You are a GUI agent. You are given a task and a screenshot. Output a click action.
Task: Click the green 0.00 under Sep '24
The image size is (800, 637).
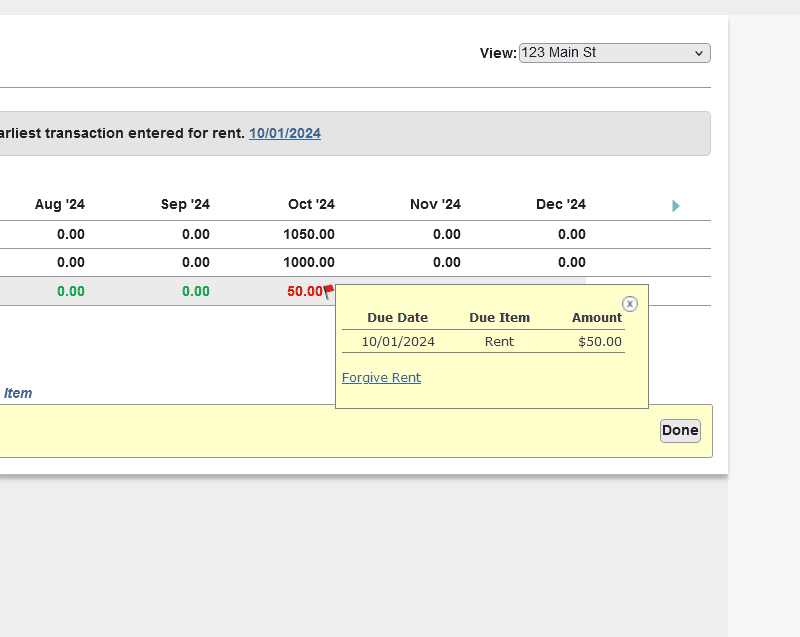196,291
